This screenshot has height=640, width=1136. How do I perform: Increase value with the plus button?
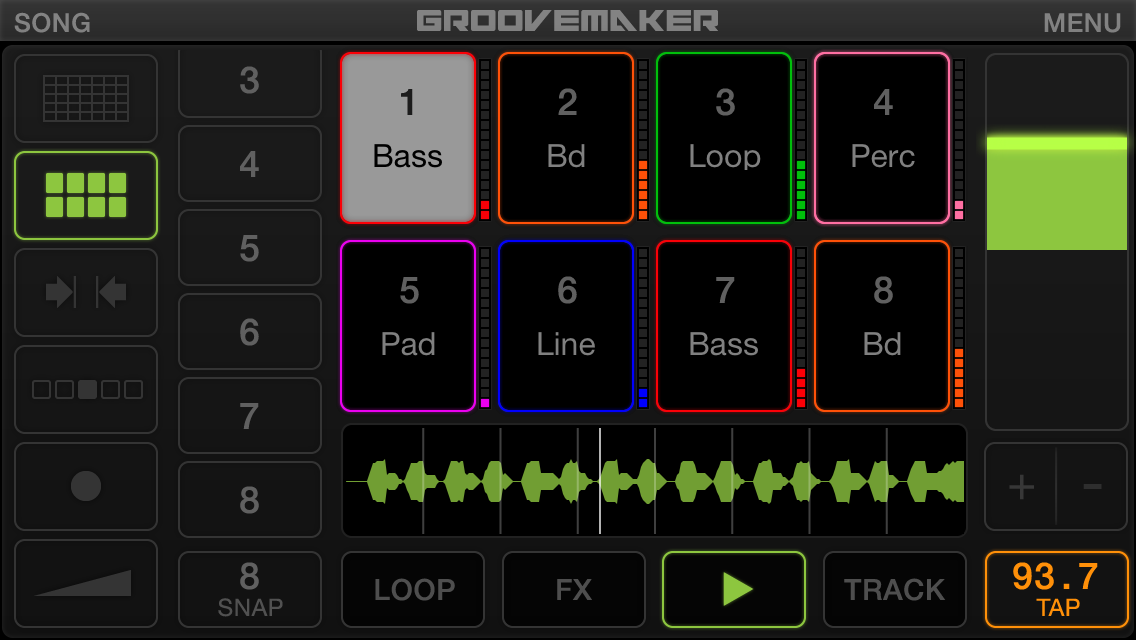click(x=1022, y=486)
